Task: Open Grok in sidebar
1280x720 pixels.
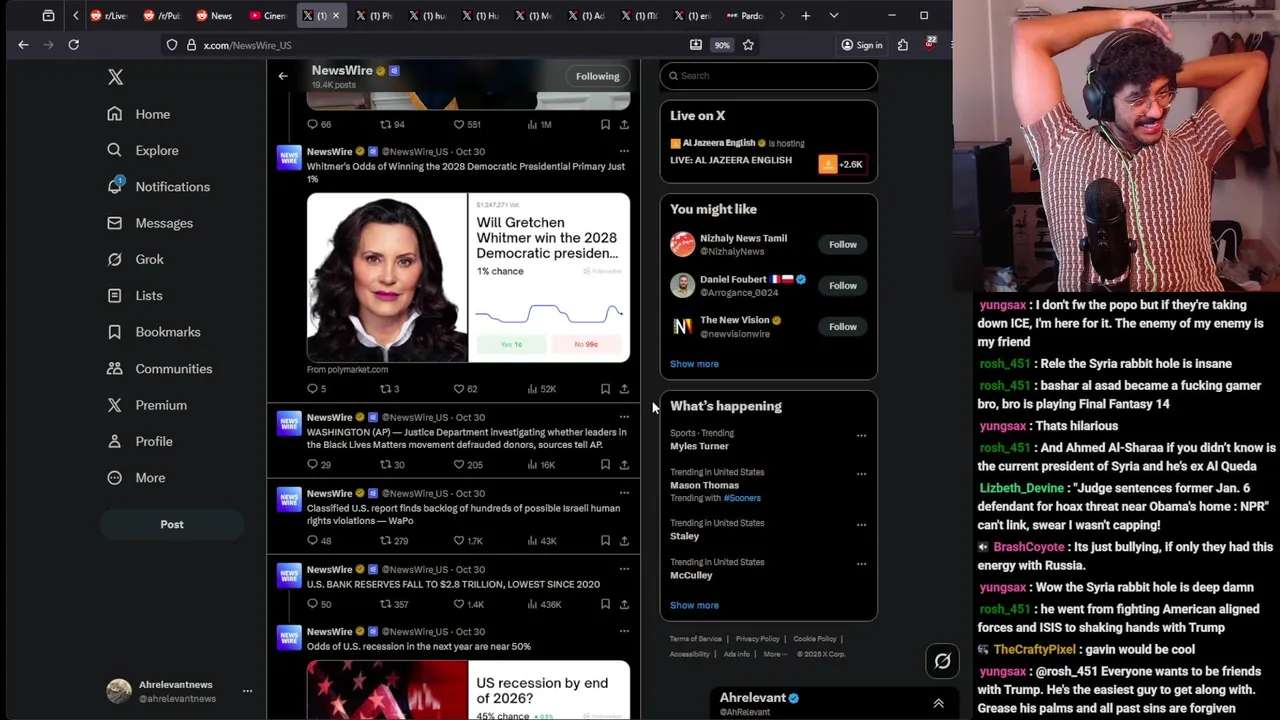Action: [135, 259]
